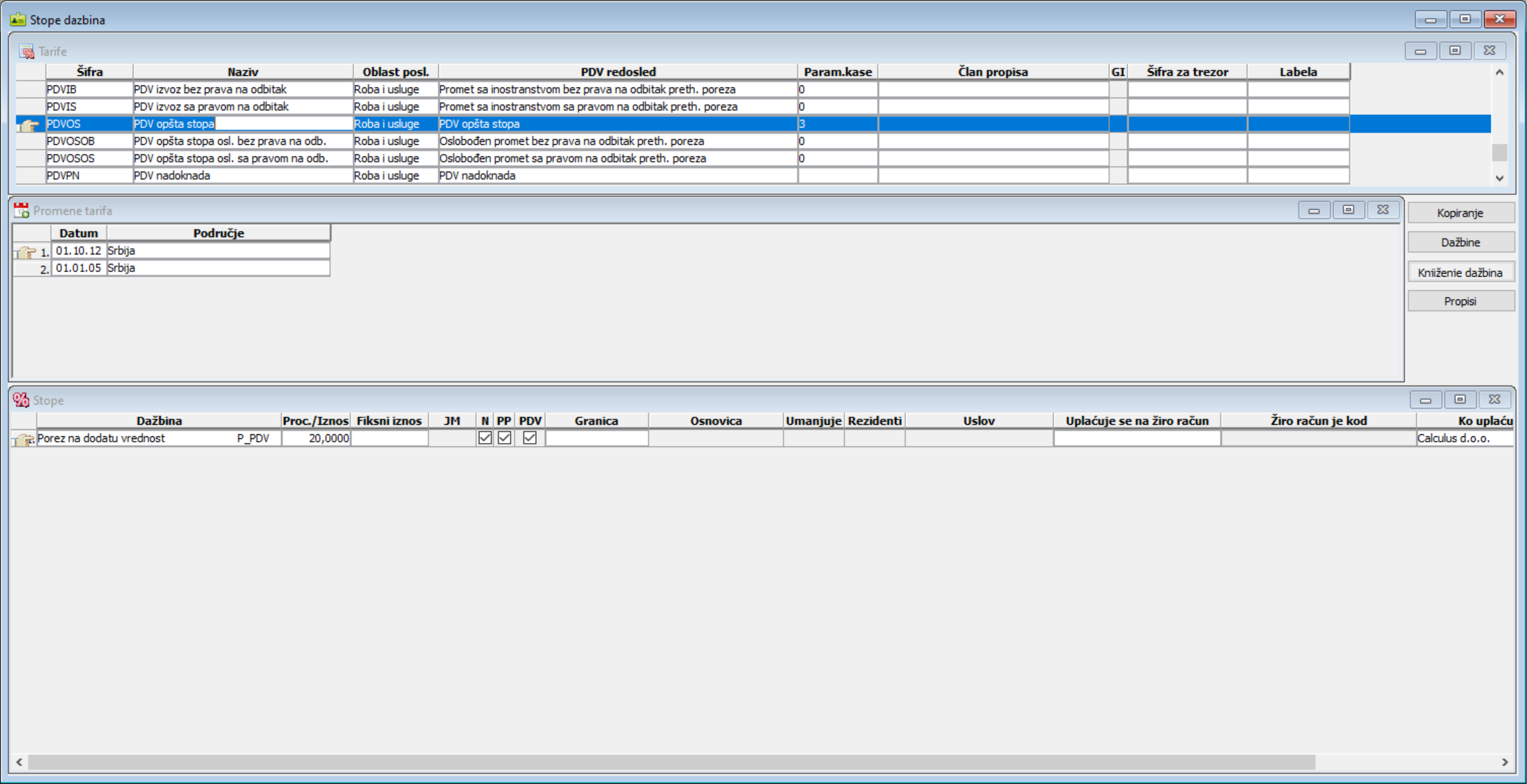Toggle the N checkbox for Porez na dodatu vrednost
This screenshot has width=1527, height=784.
point(485,438)
